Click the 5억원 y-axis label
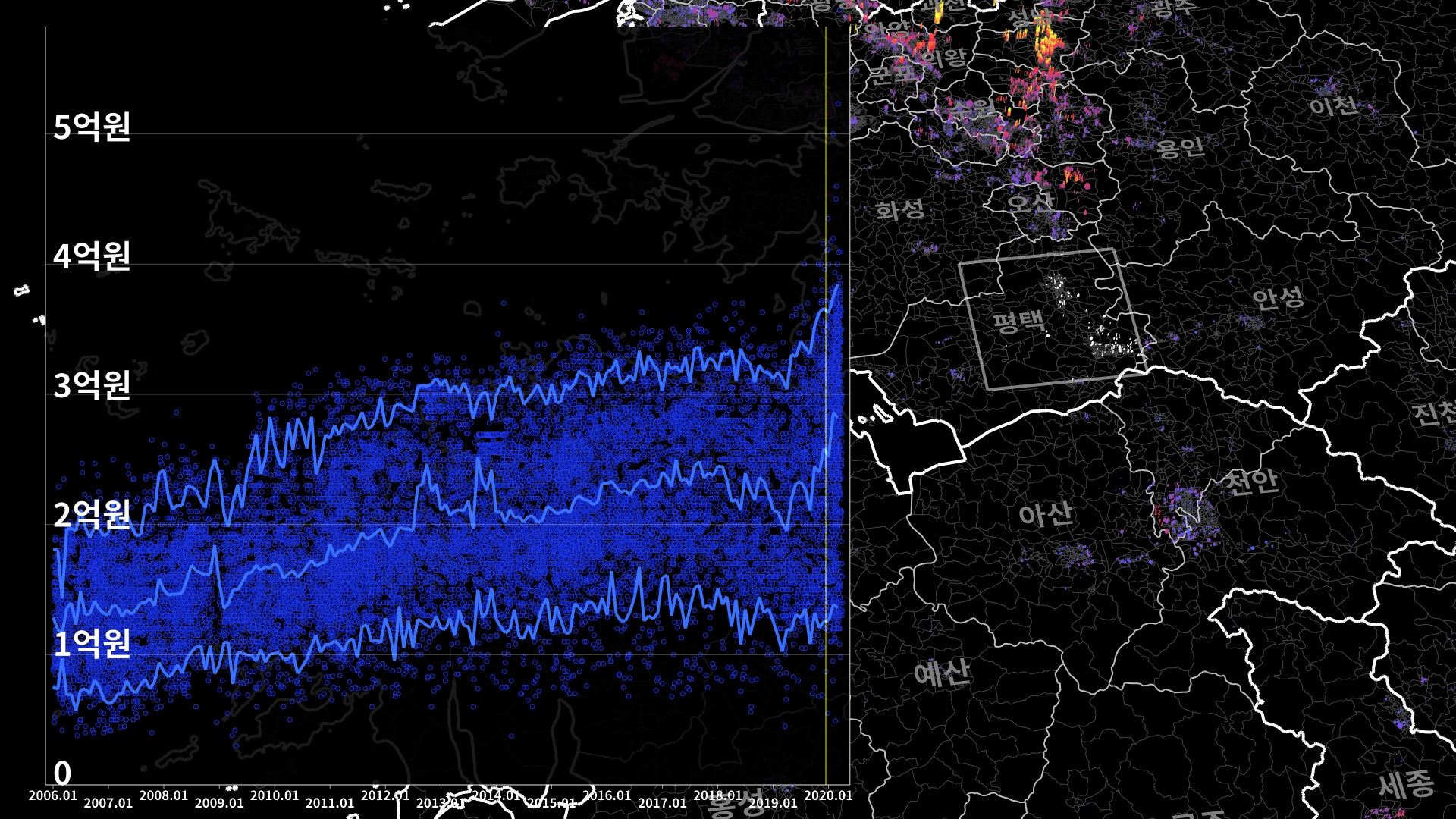This screenshot has height=819, width=1456. point(93,127)
